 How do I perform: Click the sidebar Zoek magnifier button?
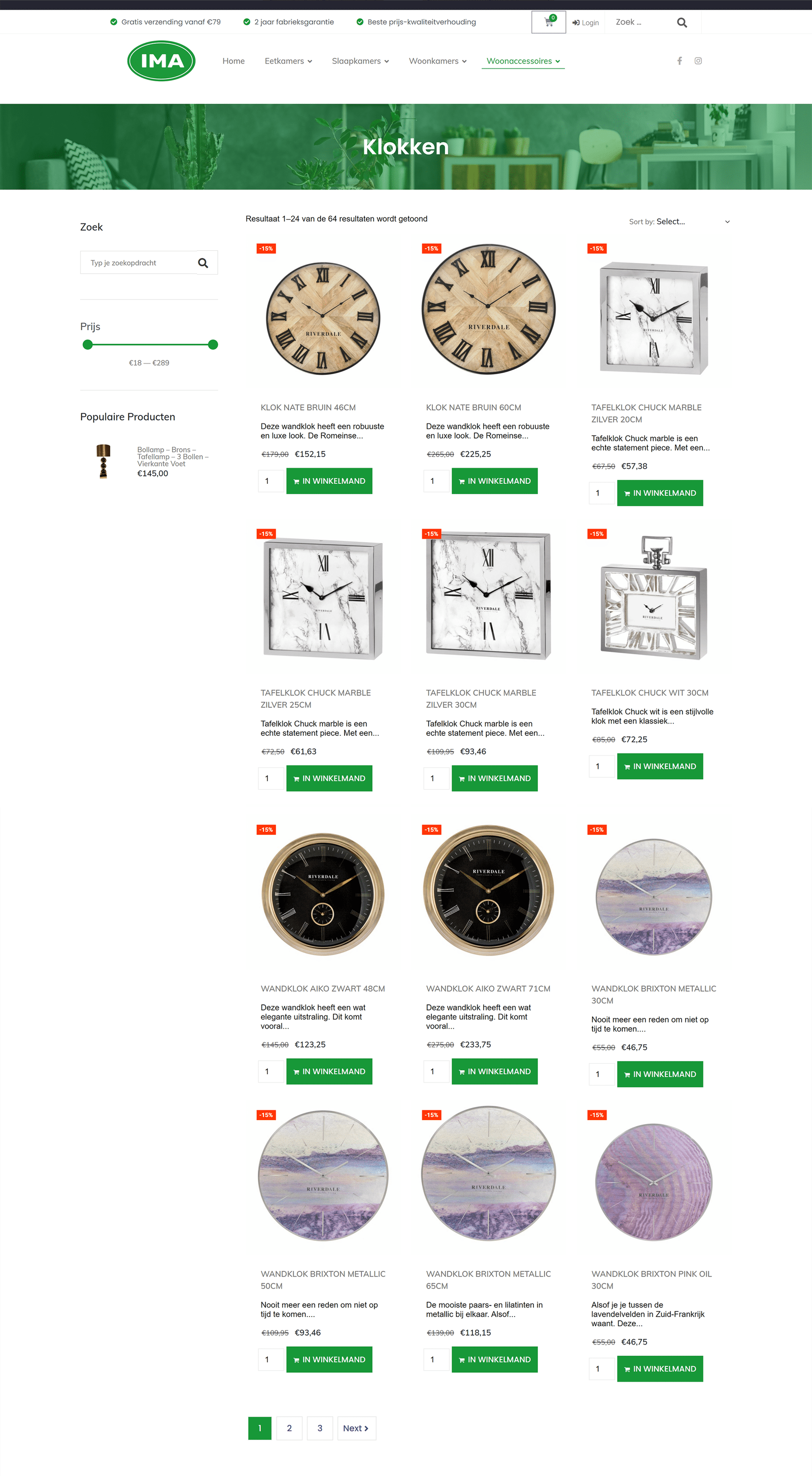204,263
